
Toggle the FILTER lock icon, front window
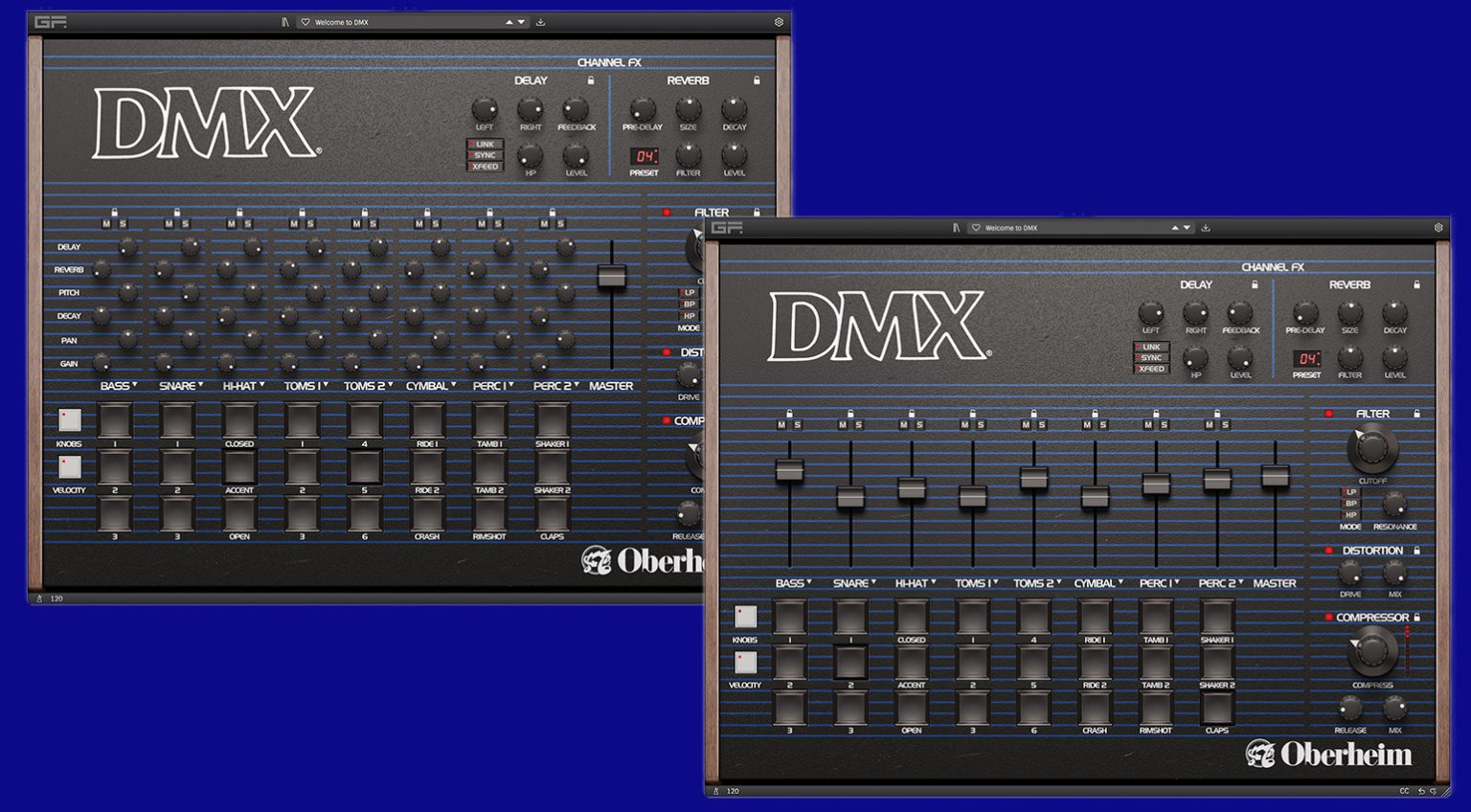click(1416, 414)
